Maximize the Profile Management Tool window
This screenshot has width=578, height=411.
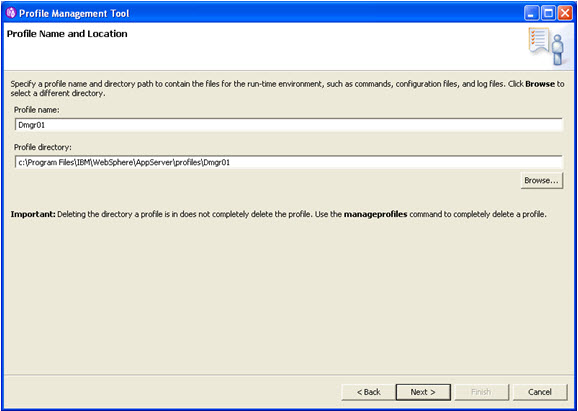pyautogui.click(x=549, y=14)
